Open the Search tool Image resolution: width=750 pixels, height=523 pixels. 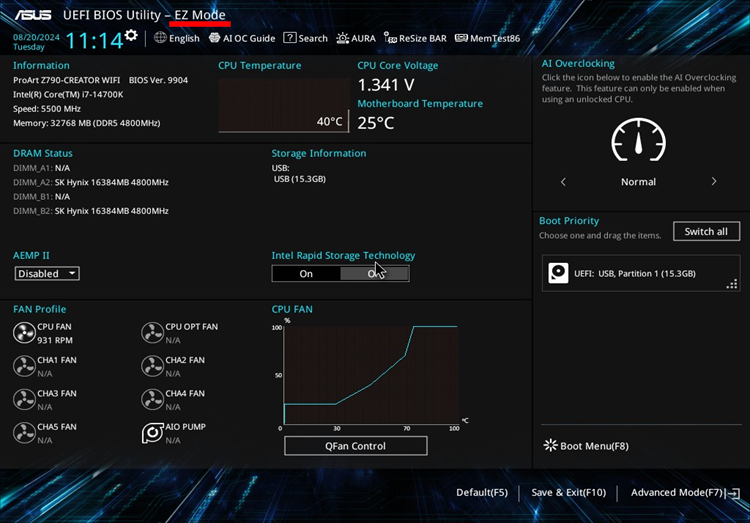tap(305, 38)
